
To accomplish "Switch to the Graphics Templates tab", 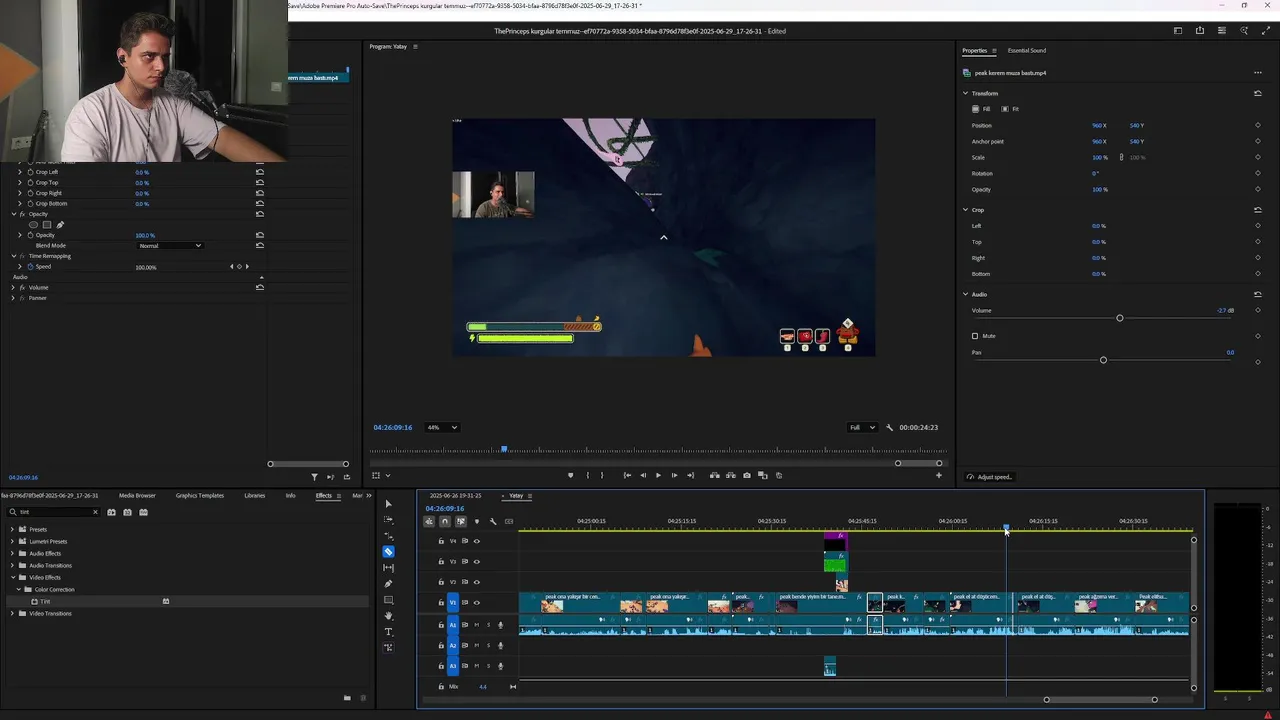I will point(200,495).
